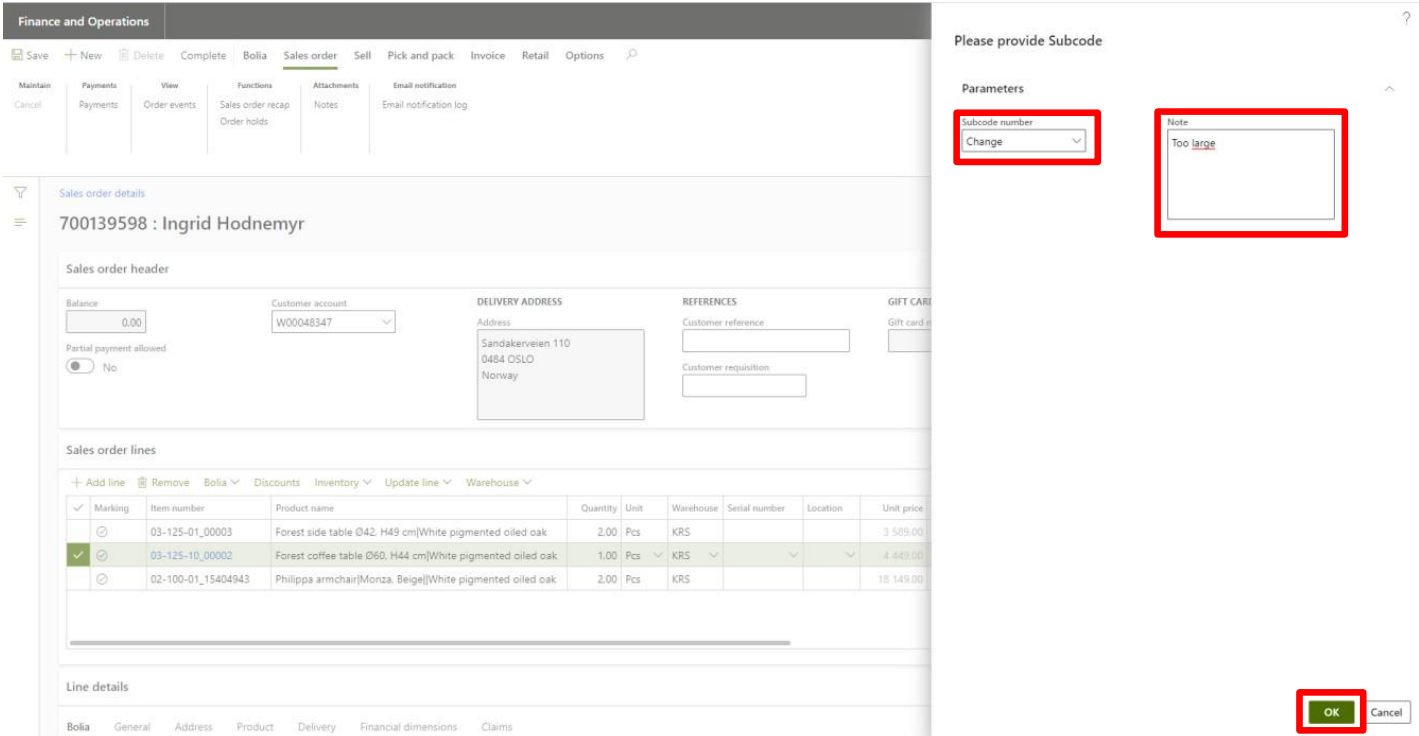Toggle Partial payment allowed switch

(x=80, y=367)
